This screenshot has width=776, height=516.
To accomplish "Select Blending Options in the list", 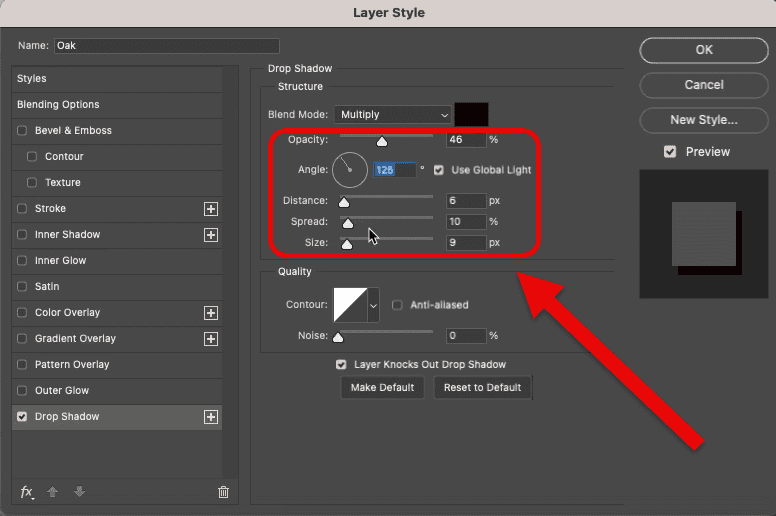I will click(x=58, y=105).
